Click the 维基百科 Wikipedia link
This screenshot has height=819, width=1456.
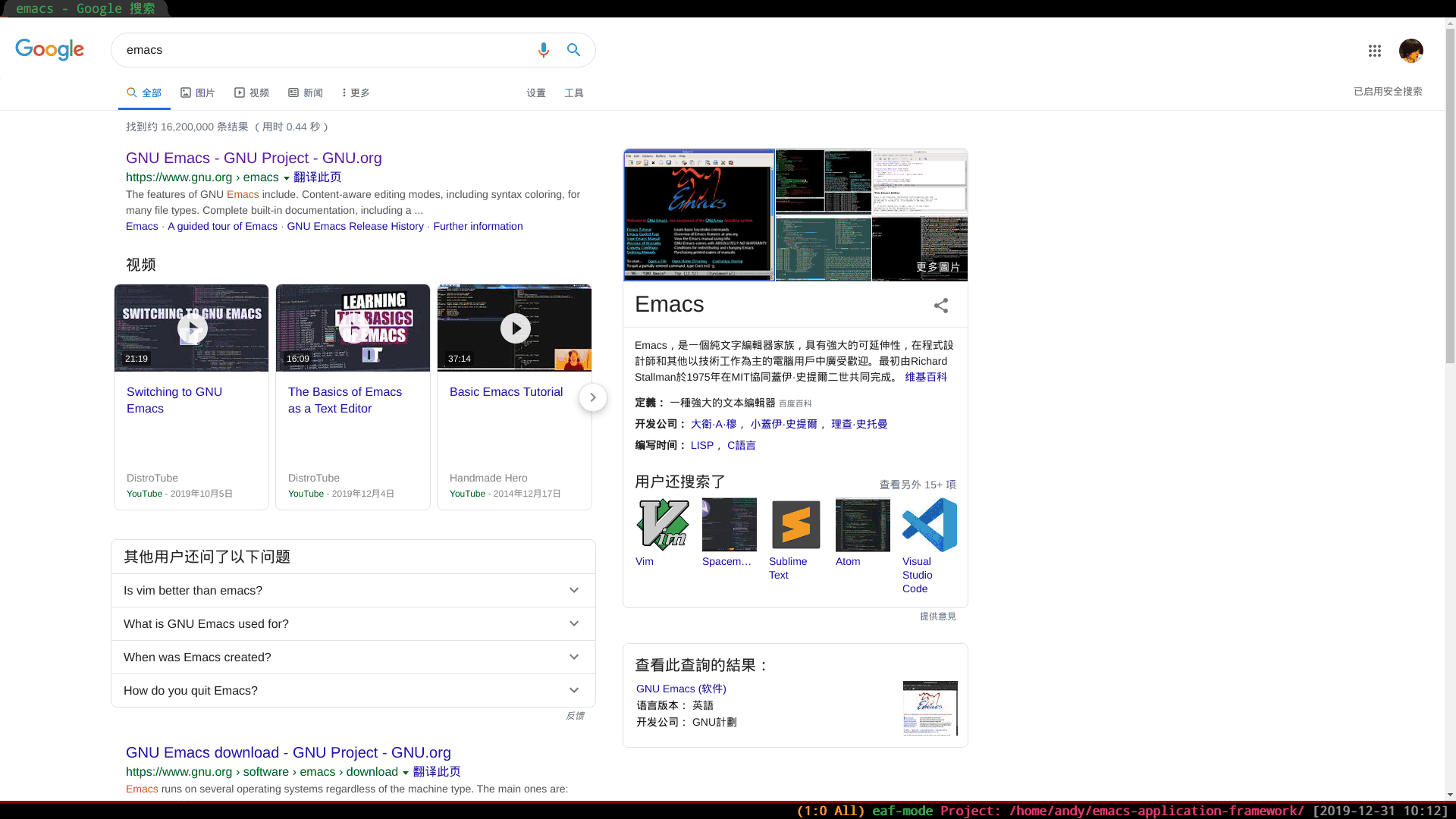coord(925,377)
